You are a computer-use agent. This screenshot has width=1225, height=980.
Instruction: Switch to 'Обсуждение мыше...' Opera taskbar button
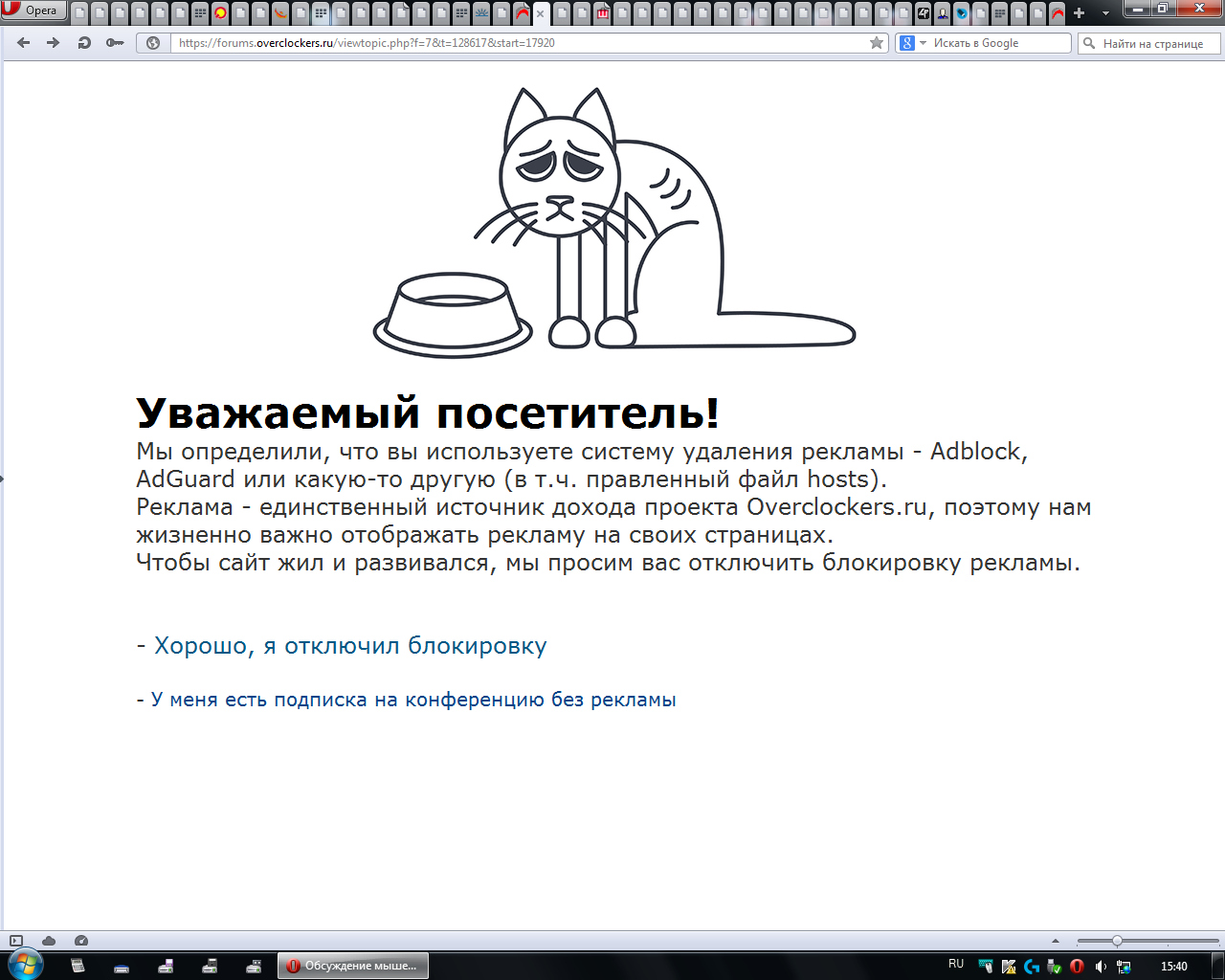353,966
